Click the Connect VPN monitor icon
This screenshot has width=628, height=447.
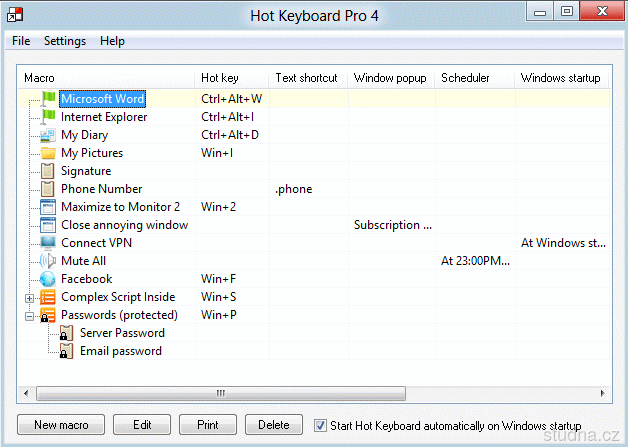(x=48, y=243)
